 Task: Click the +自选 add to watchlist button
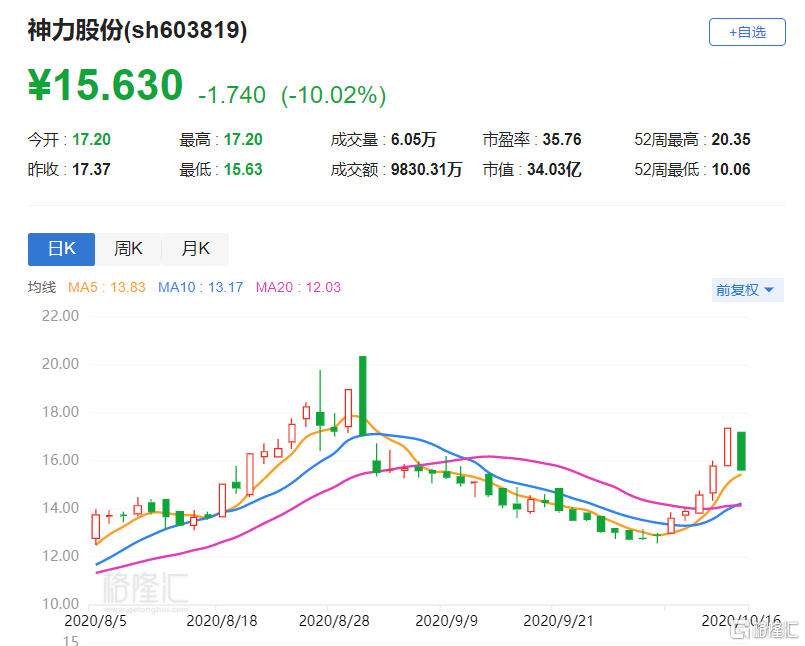pyautogui.click(x=746, y=32)
